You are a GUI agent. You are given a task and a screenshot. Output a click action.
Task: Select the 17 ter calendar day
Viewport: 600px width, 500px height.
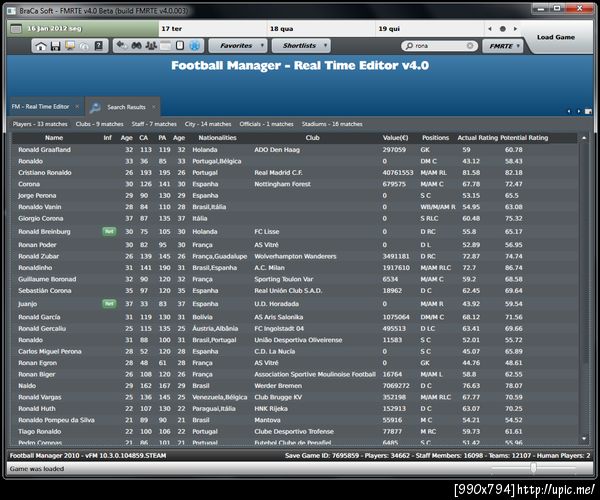212,29
